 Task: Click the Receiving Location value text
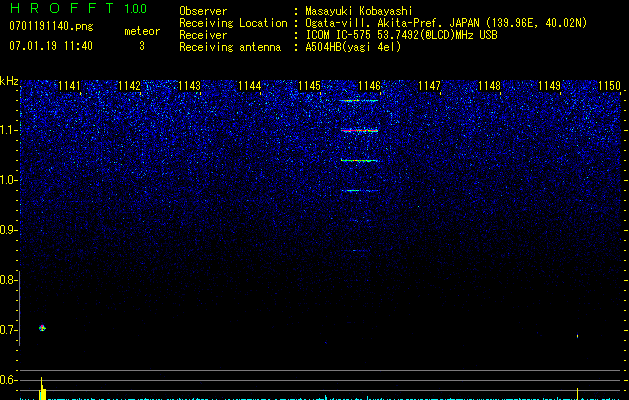point(446,23)
